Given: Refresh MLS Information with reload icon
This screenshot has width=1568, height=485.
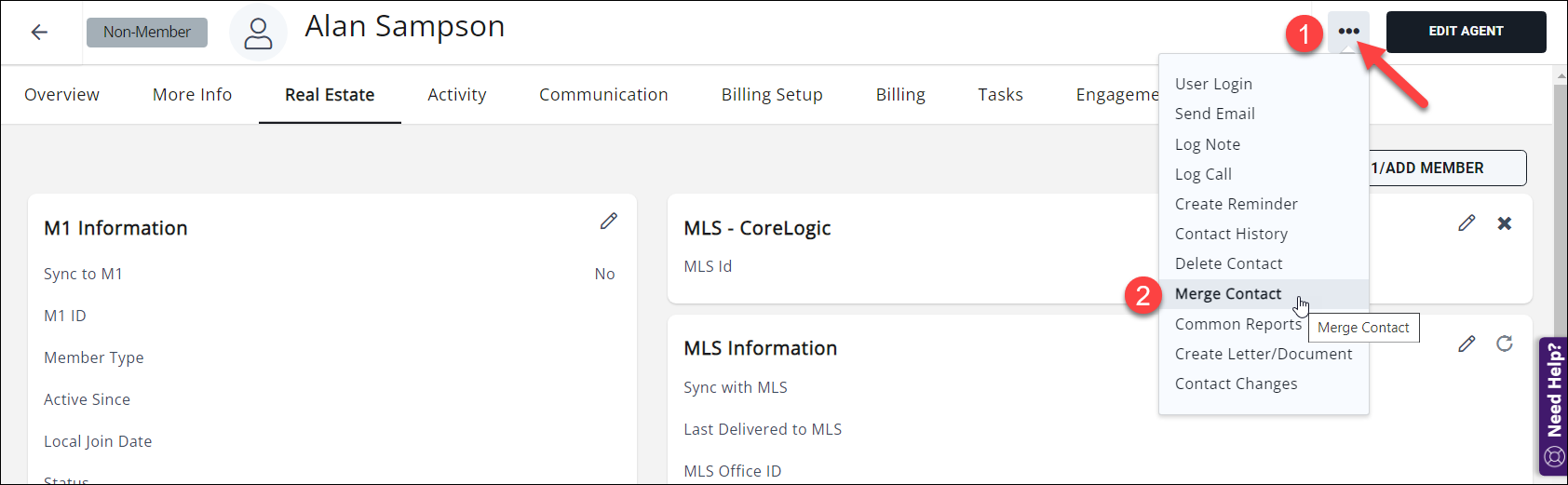Looking at the screenshot, I should (1505, 344).
